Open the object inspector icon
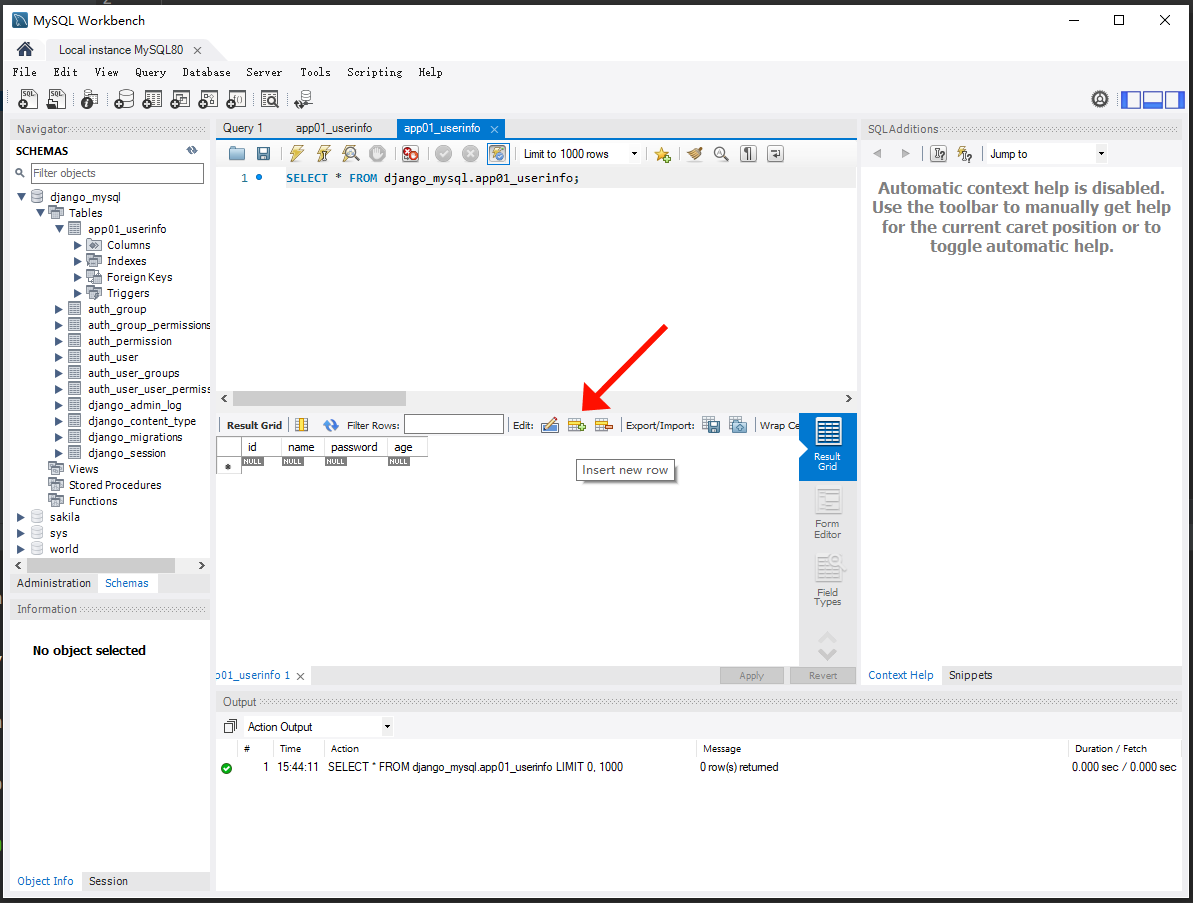Screen dimensions: 1193x903 tap(89, 99)
